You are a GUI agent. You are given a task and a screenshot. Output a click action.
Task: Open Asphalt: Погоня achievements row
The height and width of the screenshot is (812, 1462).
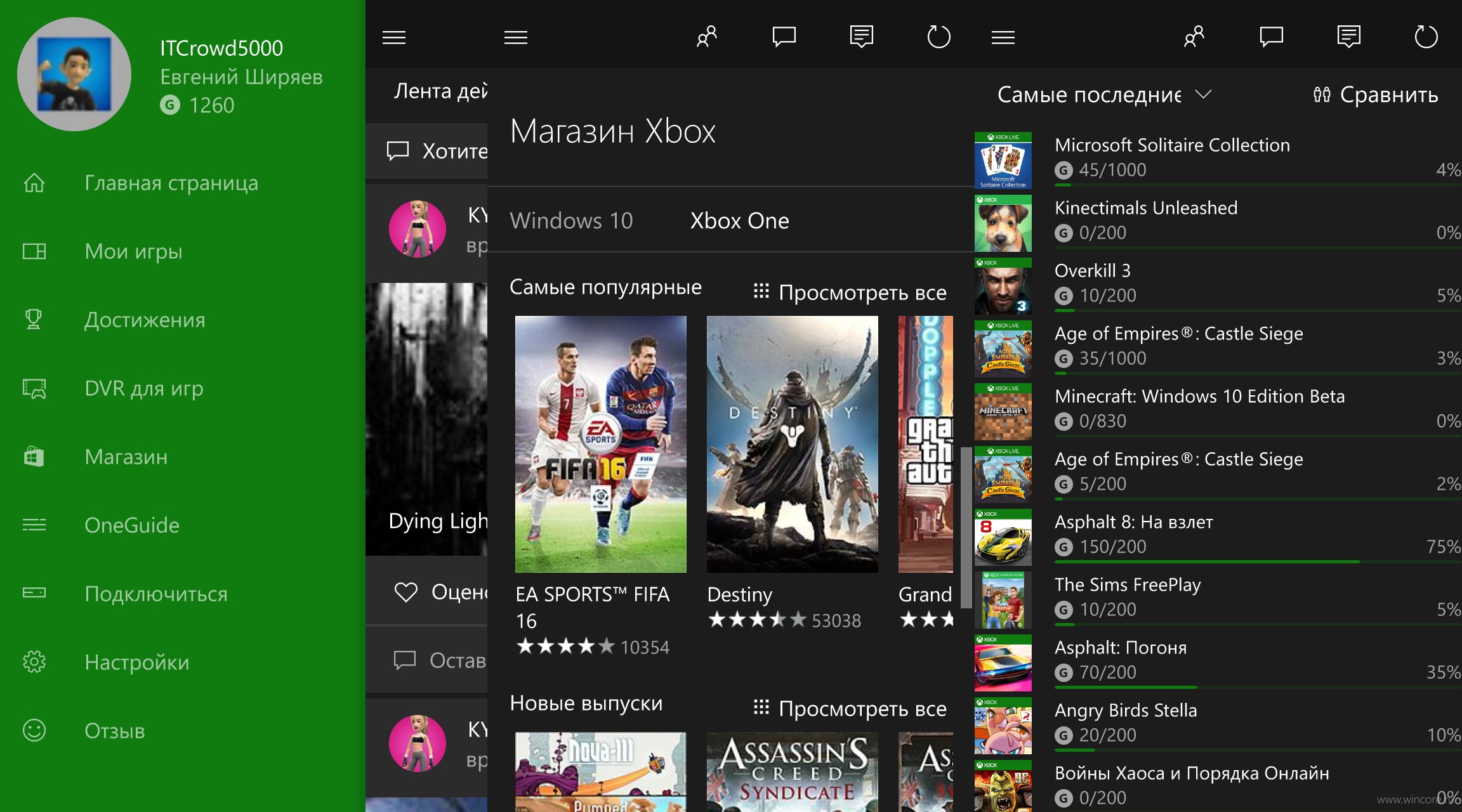point(1218,662)
